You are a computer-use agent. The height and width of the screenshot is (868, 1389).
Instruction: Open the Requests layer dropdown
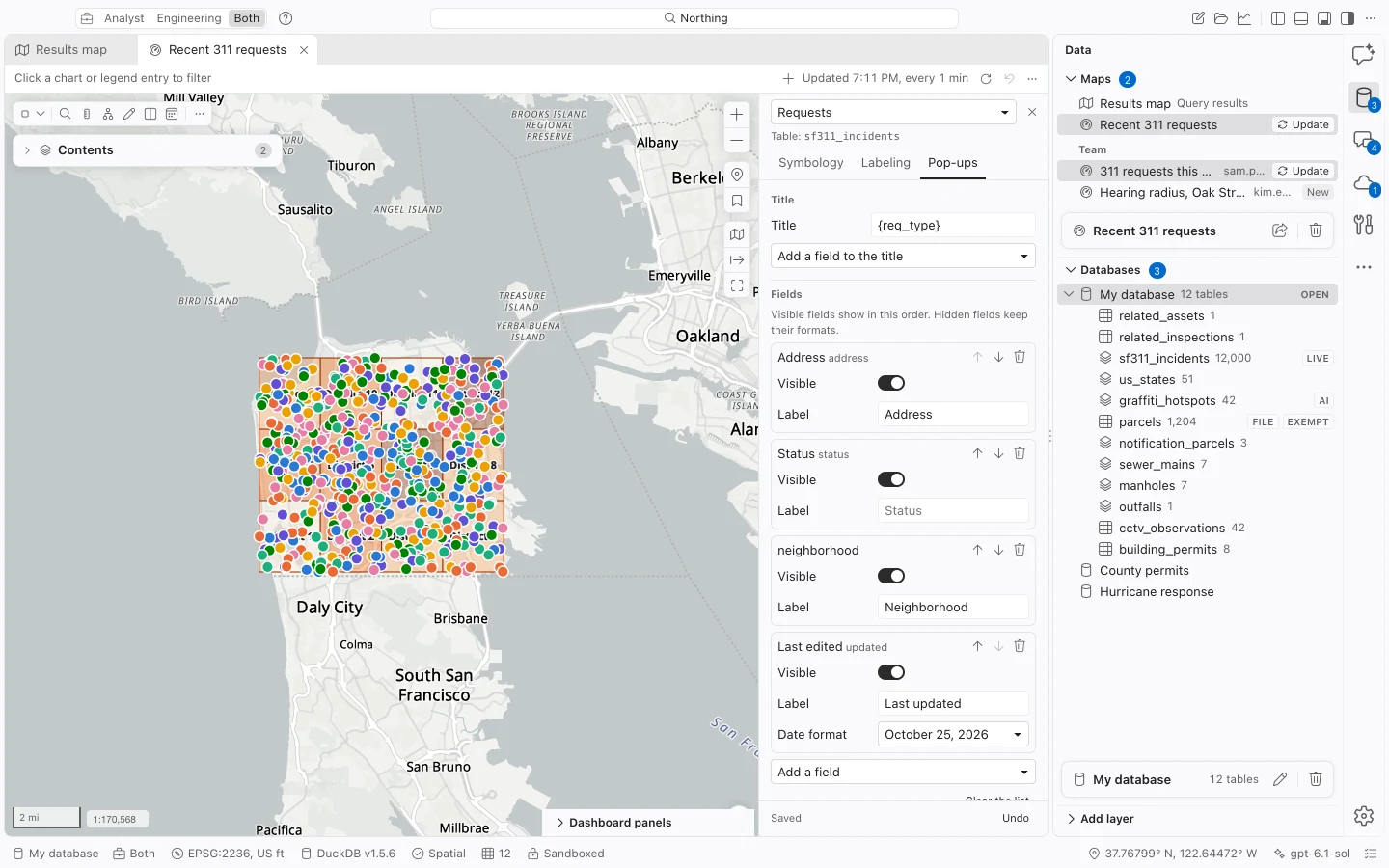[x=893, y=113]
